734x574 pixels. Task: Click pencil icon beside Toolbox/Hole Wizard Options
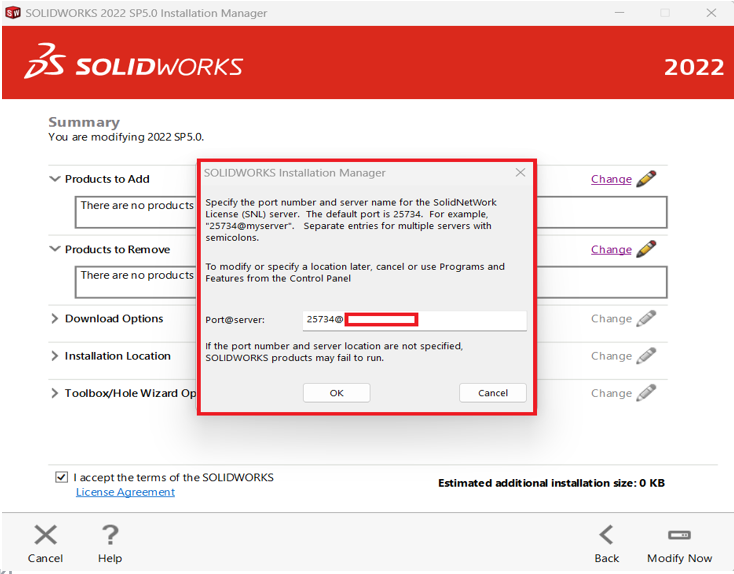(x=646, y=393)
